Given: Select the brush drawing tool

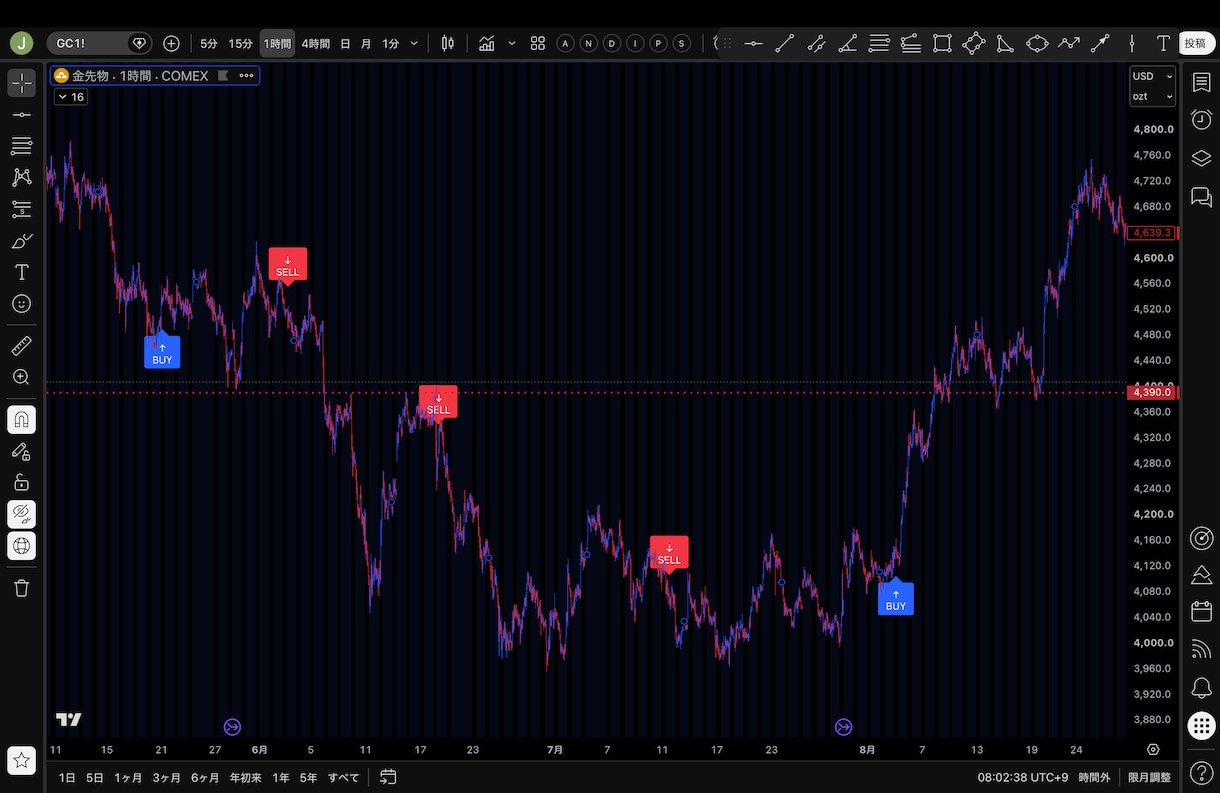Looking at the screenshot, I should pyautogui.click(x=21, y=241).
